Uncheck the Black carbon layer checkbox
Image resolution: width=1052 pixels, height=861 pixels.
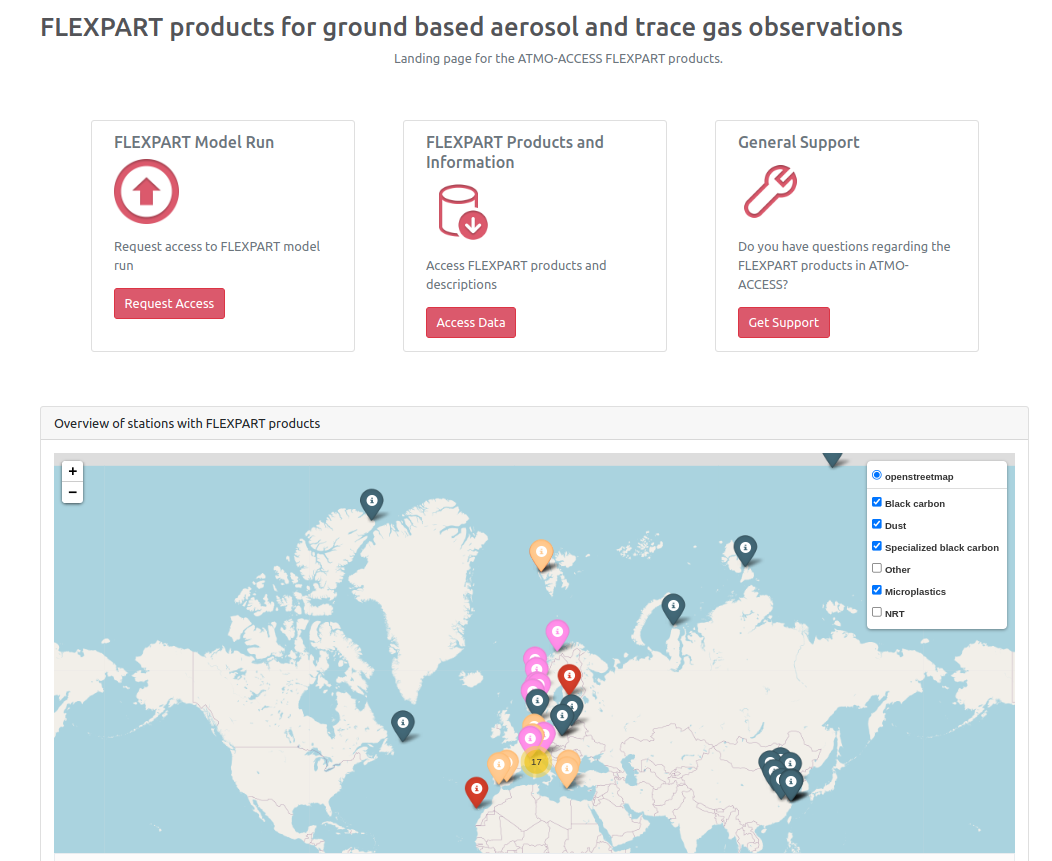tap(877, 503)
